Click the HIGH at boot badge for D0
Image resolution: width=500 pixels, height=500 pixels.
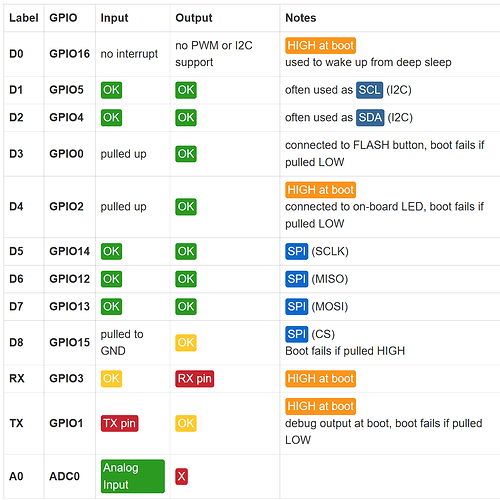(x=320, y=45)
